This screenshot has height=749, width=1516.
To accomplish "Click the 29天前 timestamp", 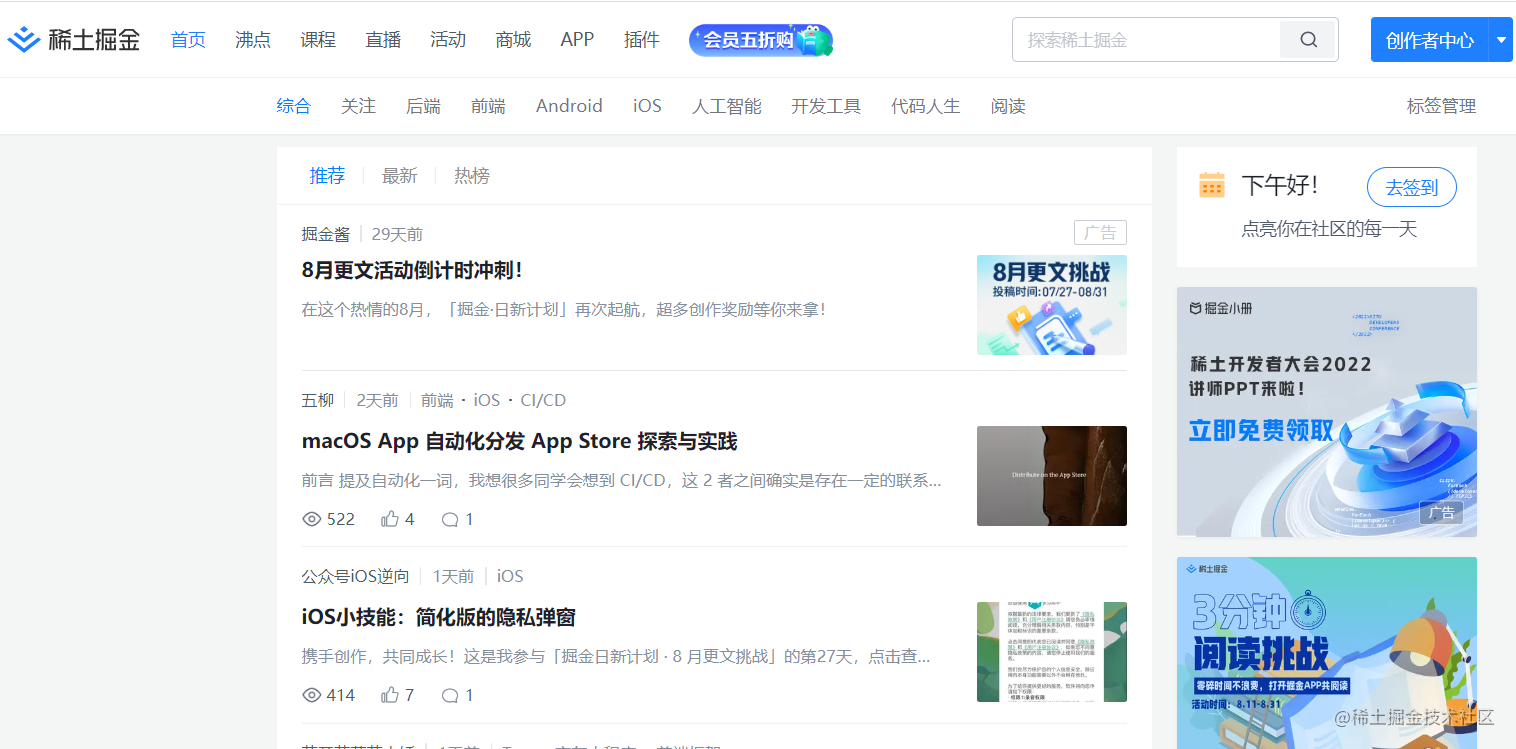I will (x=397, y=234).
